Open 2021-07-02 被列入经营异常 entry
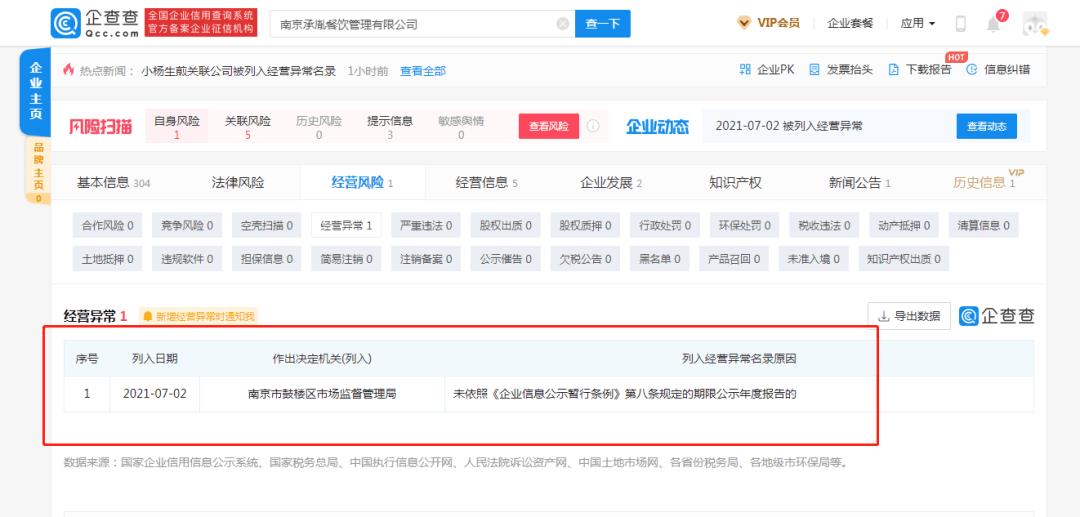 coord(789,126)
